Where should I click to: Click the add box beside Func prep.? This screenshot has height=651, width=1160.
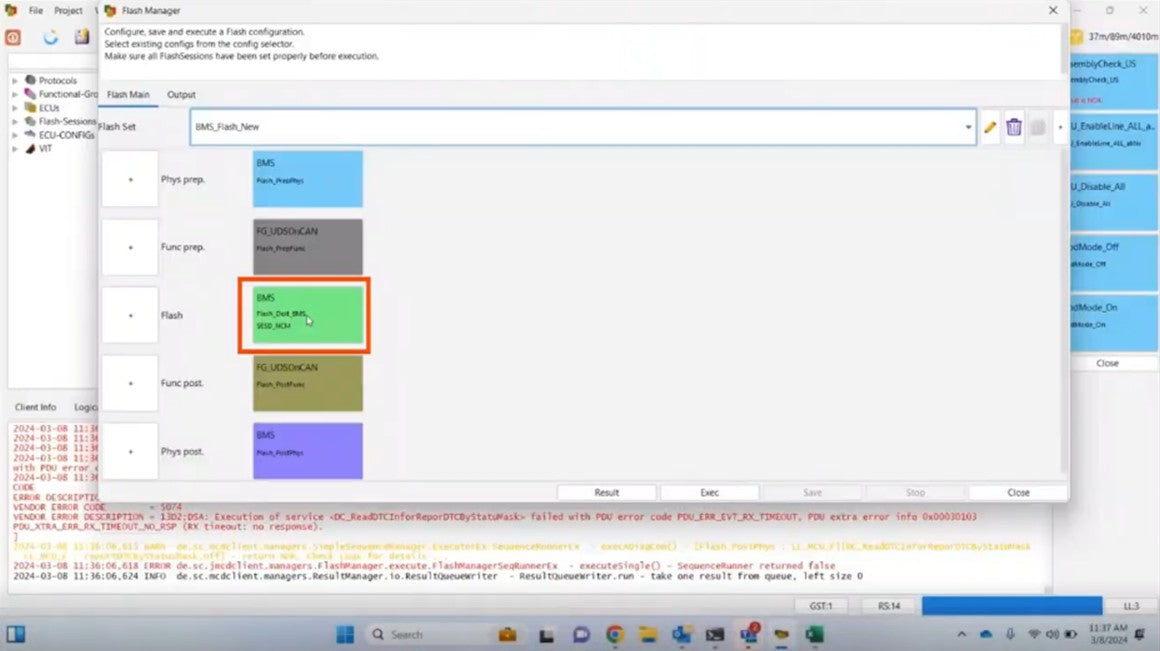[130, 247]
